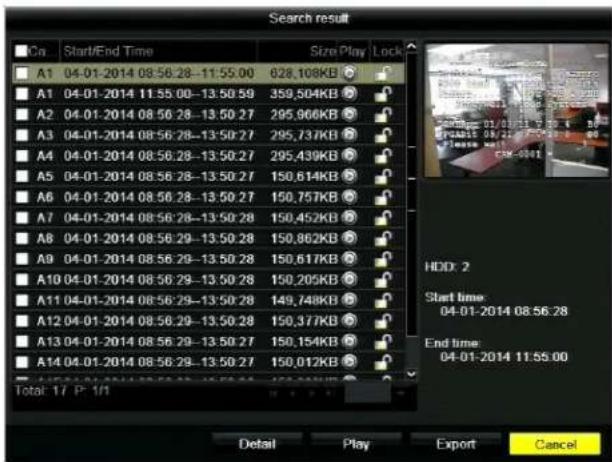Select the row with size 295,966KB
Viewport: 612px width, 462px height.
click(208, 114)
